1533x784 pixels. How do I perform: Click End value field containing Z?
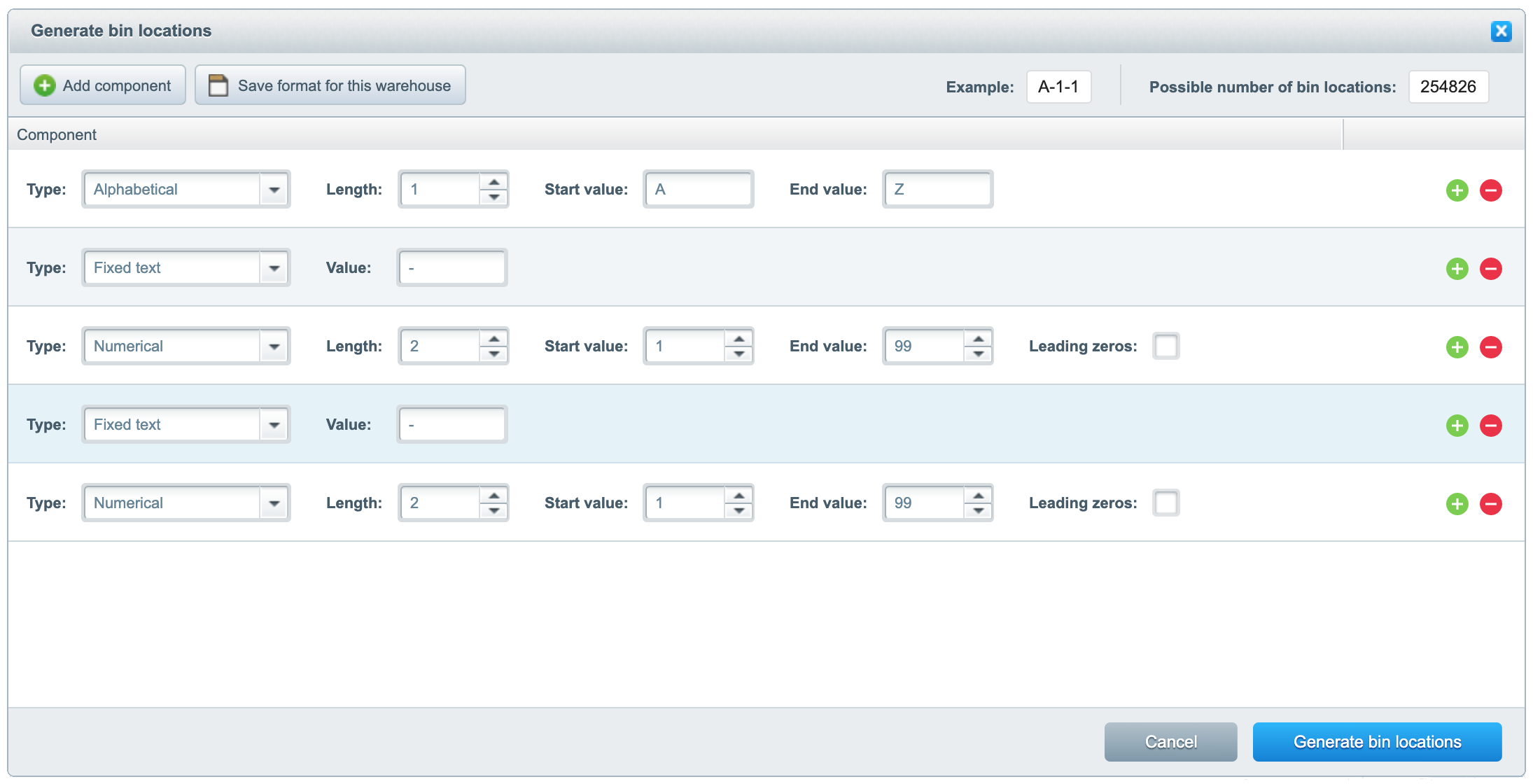pyautogui.click(x=937, y=189)
